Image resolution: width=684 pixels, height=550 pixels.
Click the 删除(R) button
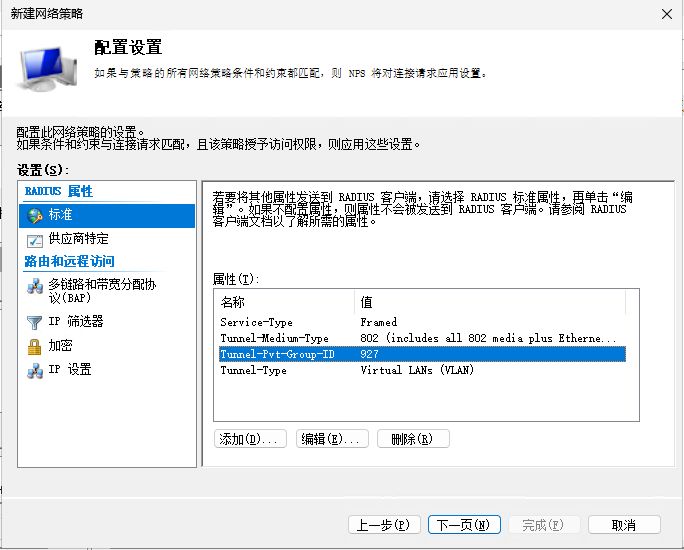(412, 439)
